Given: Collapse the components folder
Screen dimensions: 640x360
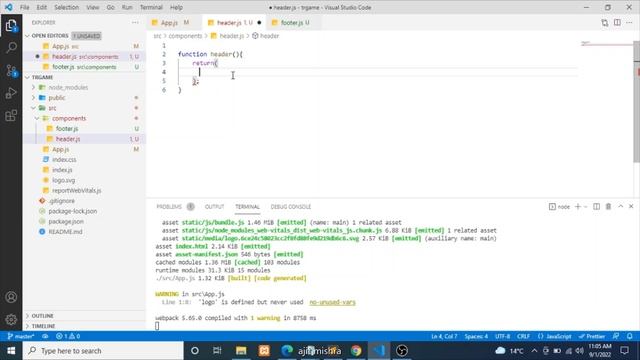Looking at the screenshot, I should [x=37, y=118].
